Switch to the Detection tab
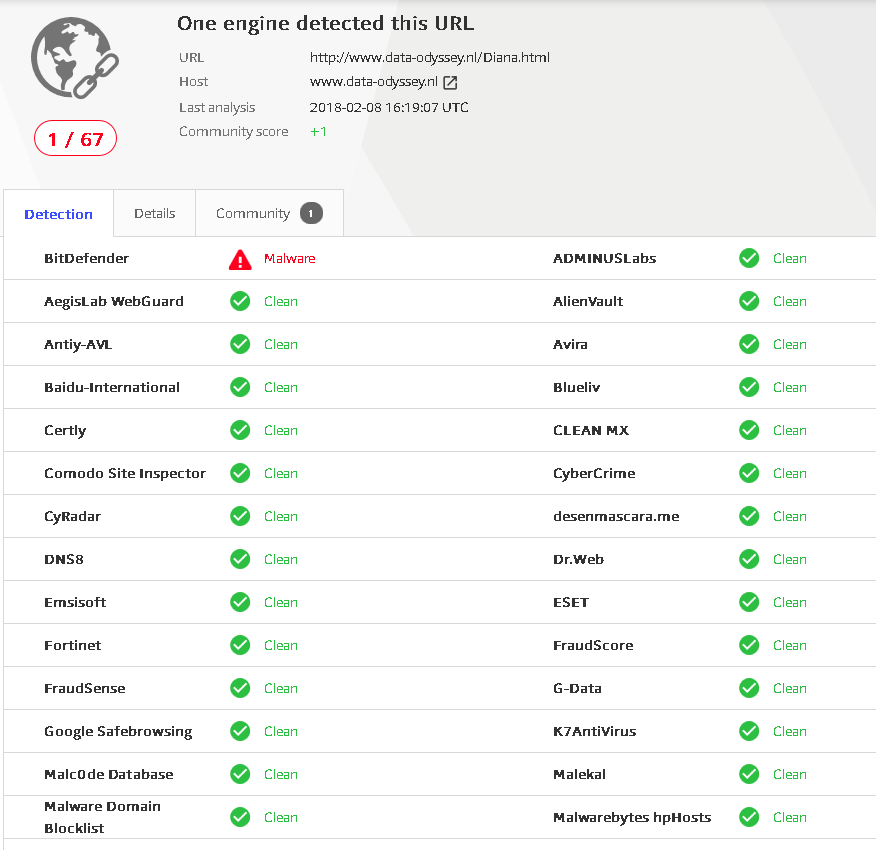The image size is (876, 850). point(58,214)
